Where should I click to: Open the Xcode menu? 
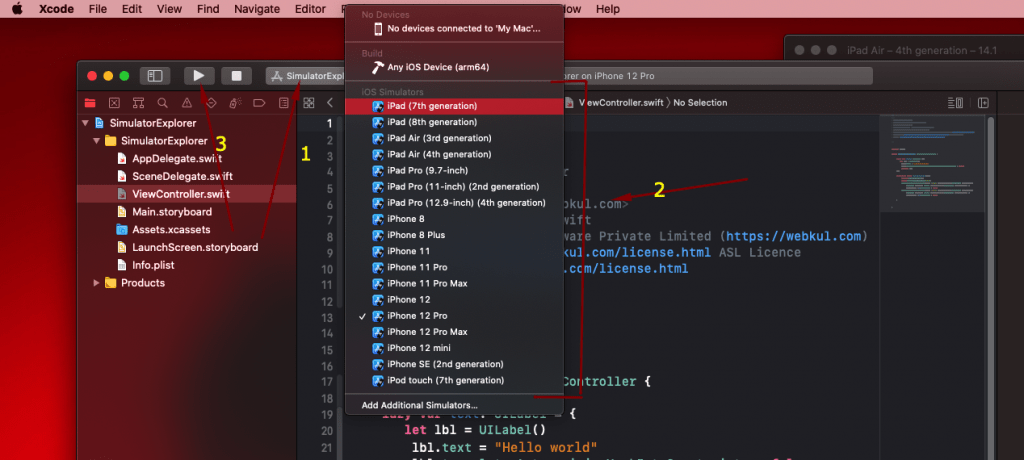tap(56, 9)
